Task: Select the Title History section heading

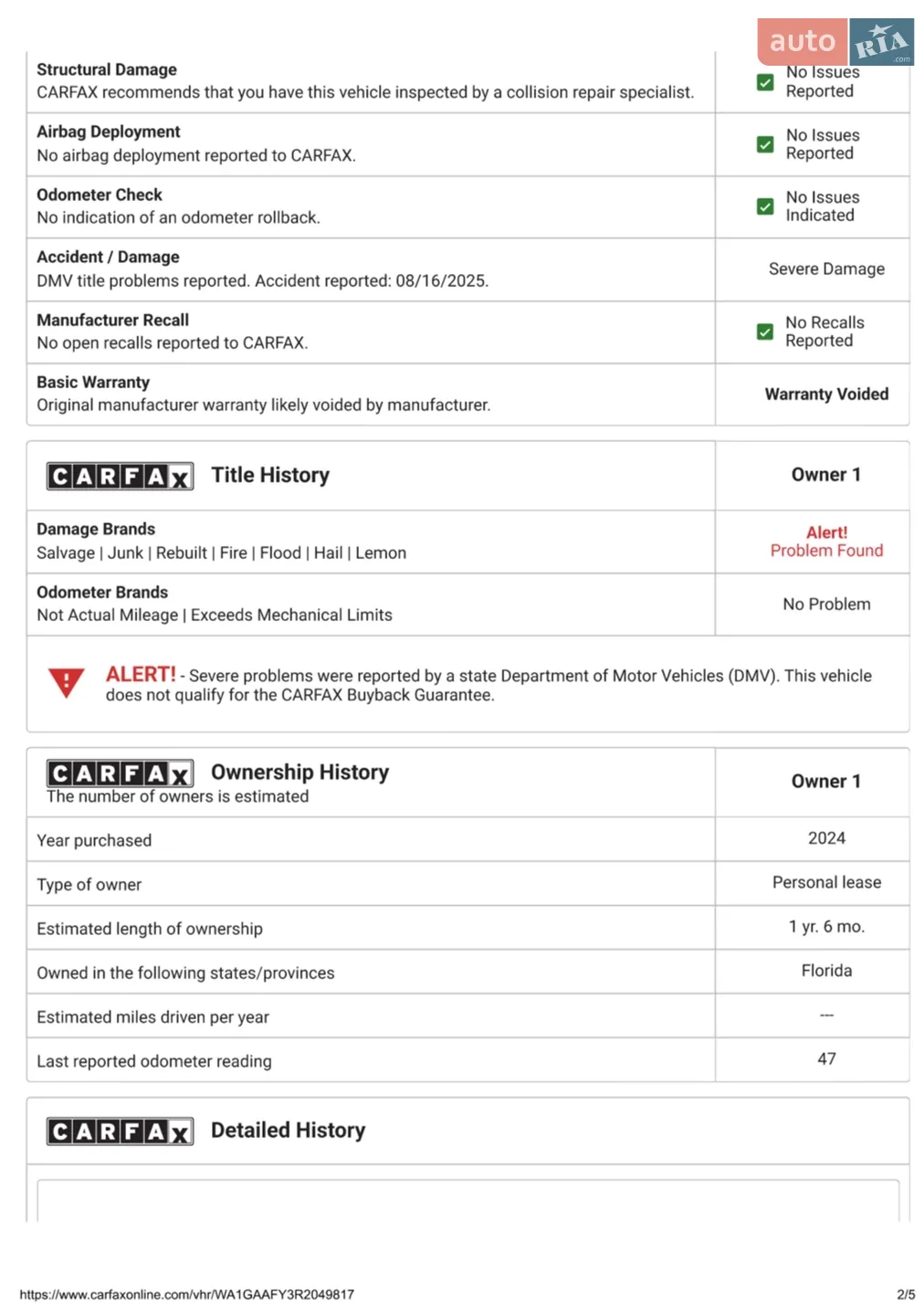Action: coord(270,475)
